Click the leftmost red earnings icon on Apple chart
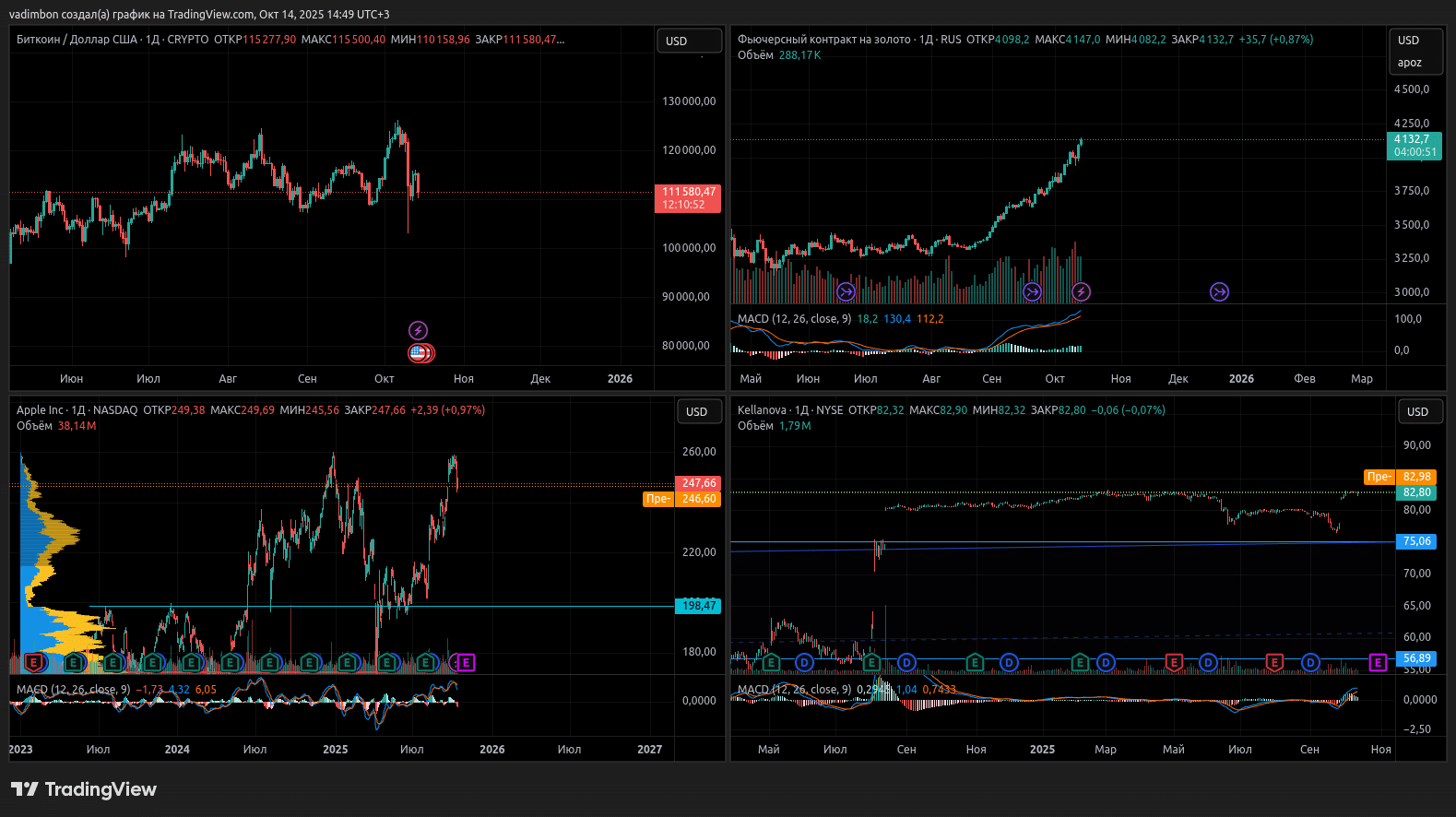Screen dimensions: 1456x817 (x=34, y=662)
